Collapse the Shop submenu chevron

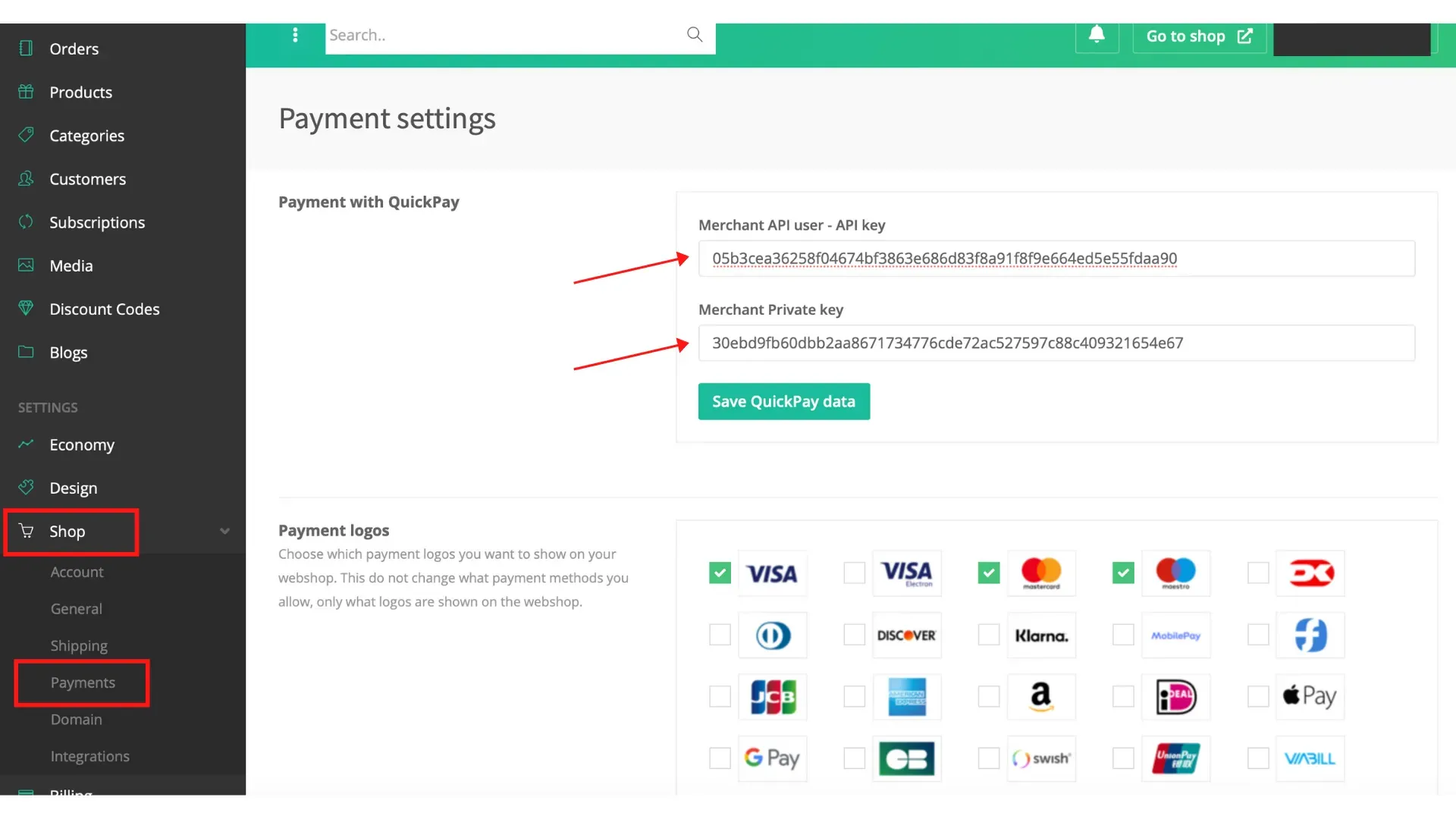[224, 531]
